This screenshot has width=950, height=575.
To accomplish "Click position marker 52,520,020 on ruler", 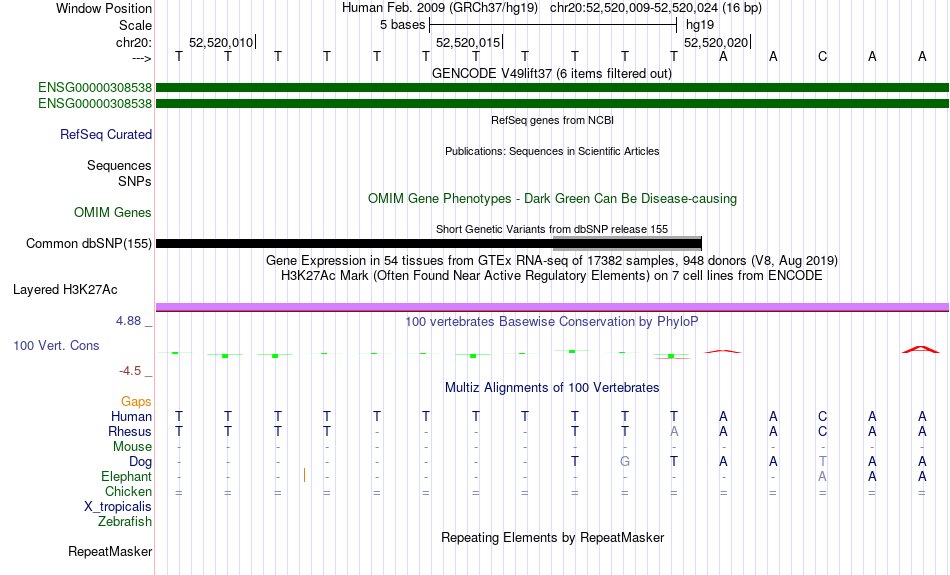I will [x=716, y=42].
